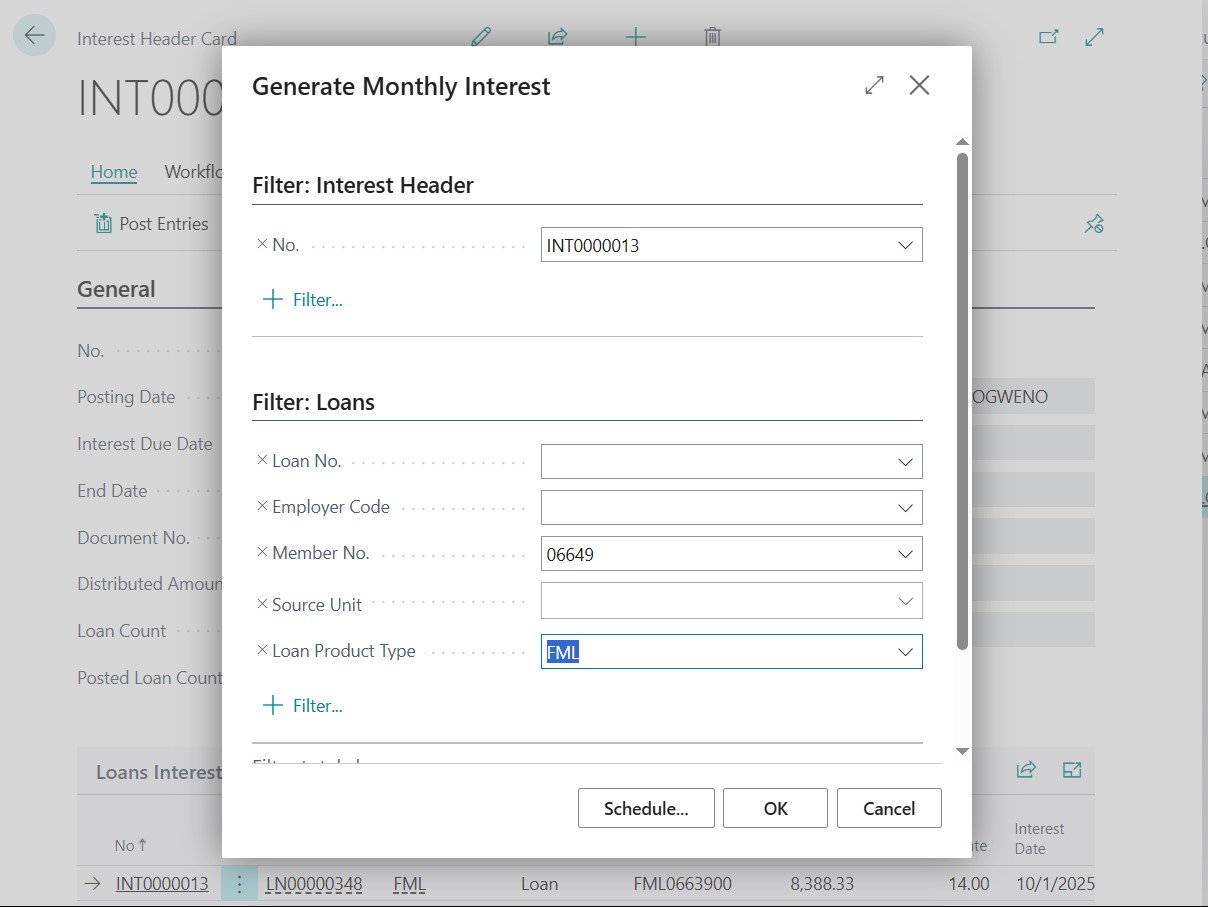The height and width of the screenshot is (907, 1208).
Task: Open loan LN00000348 link
Action: click(313, 883)
